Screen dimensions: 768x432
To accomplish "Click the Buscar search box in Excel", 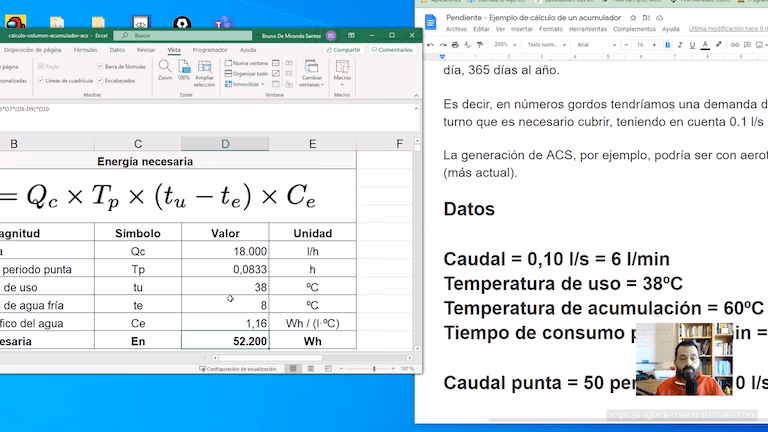I will coord(183,35).
